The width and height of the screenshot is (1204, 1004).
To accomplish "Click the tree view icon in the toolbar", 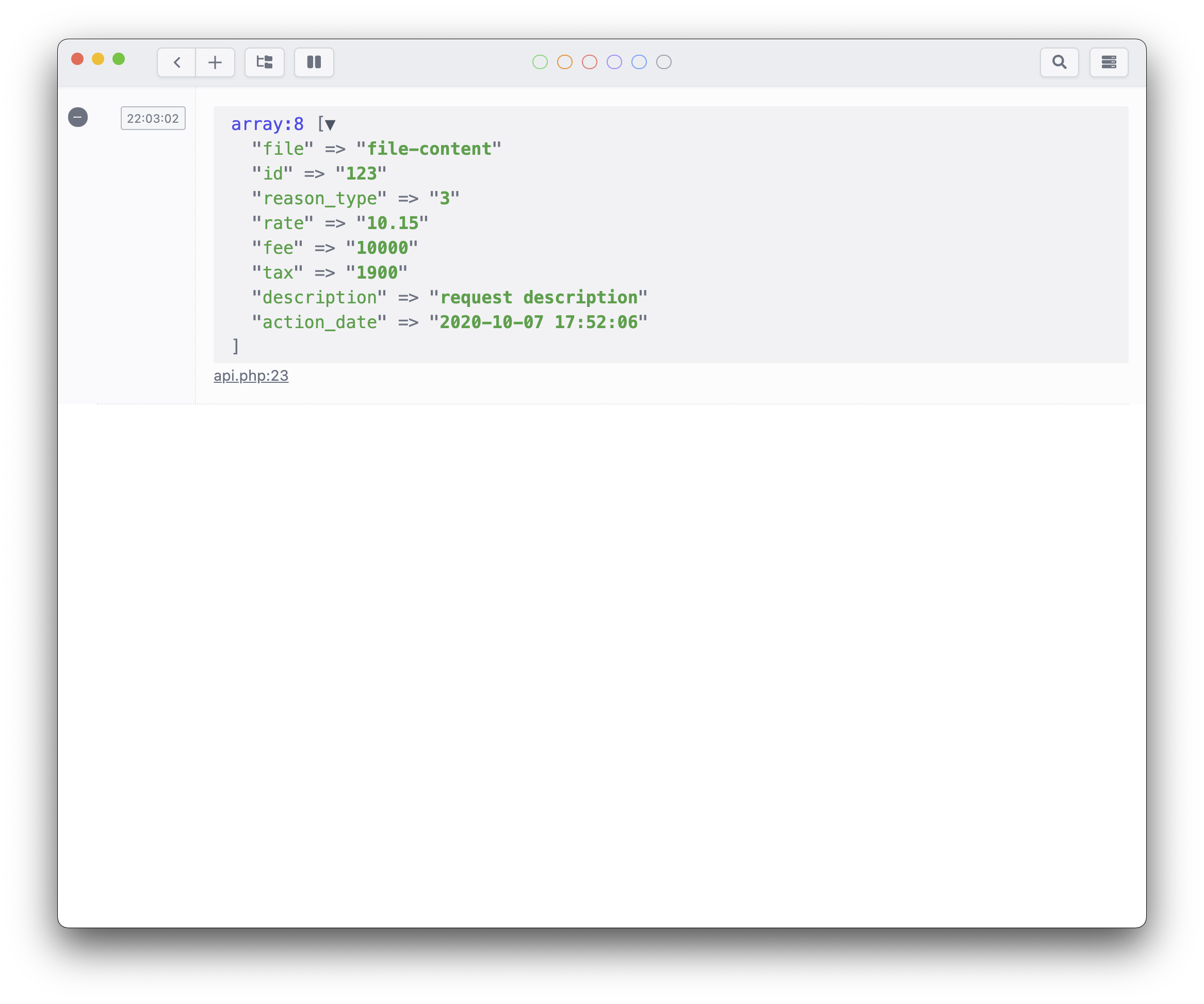I will click(264, 62).
